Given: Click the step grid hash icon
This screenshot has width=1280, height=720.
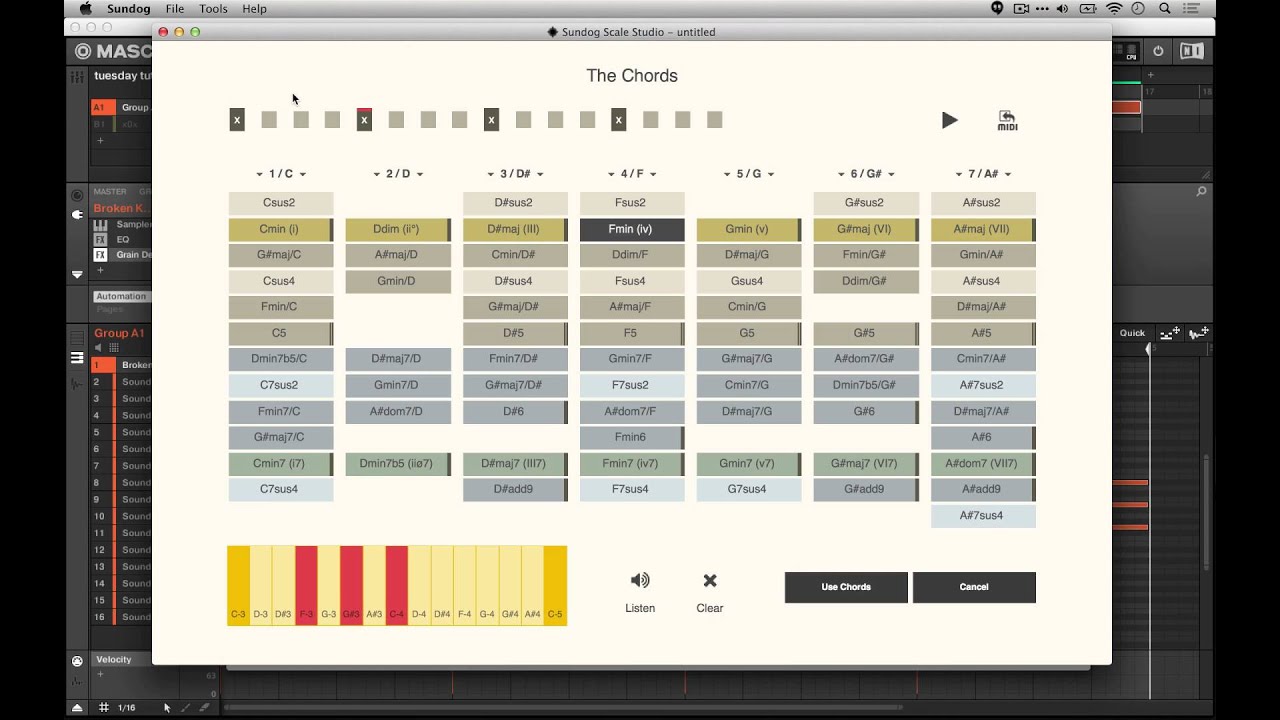Looking at the screenshot, I should pos(103,707).
